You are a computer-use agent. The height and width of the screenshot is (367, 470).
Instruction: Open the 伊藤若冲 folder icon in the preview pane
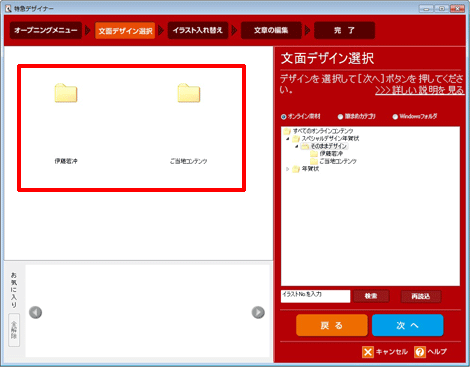point(66,93)
